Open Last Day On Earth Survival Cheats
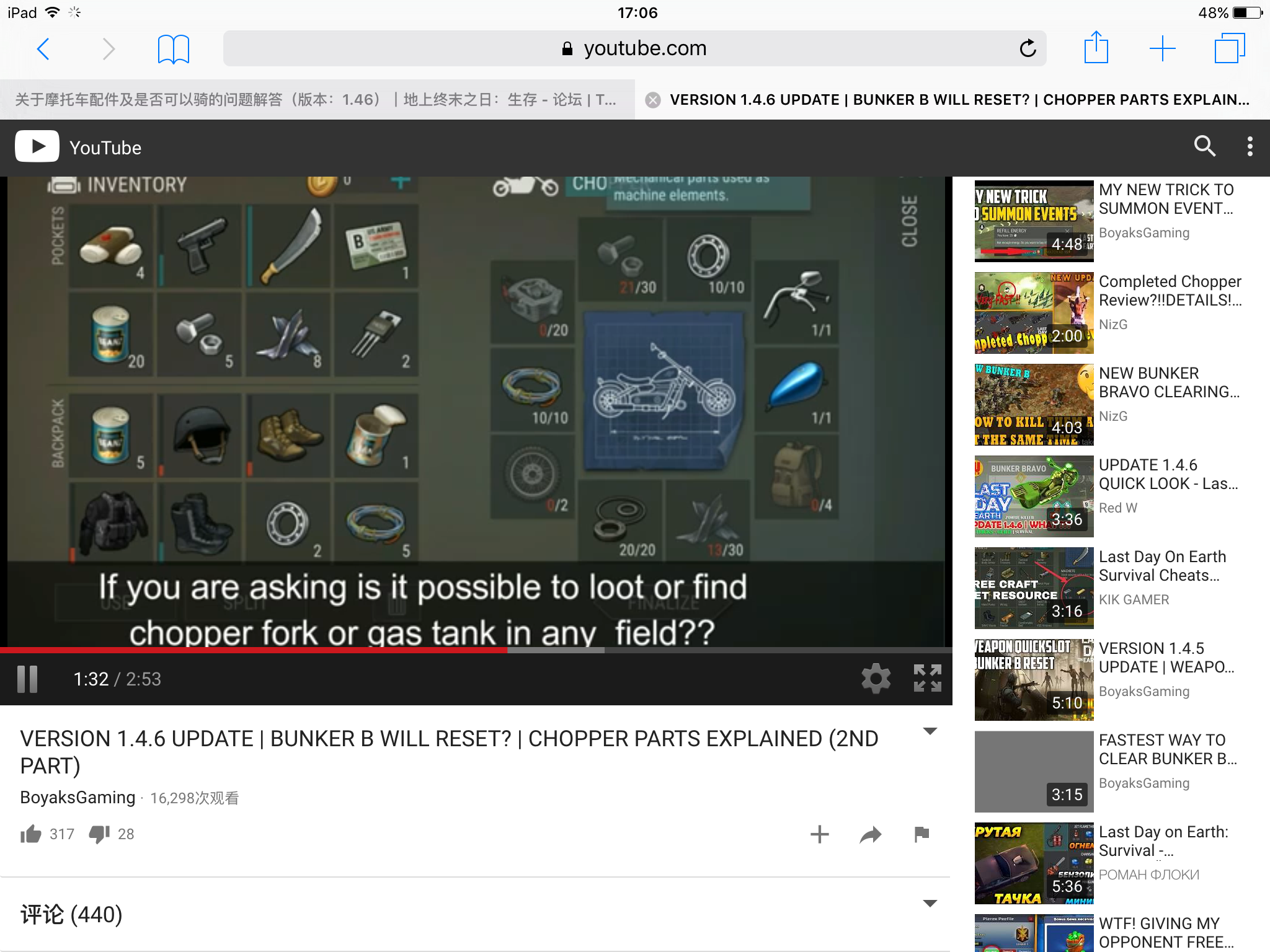This screenshot has width=1270, height=952. [1162, 566]
